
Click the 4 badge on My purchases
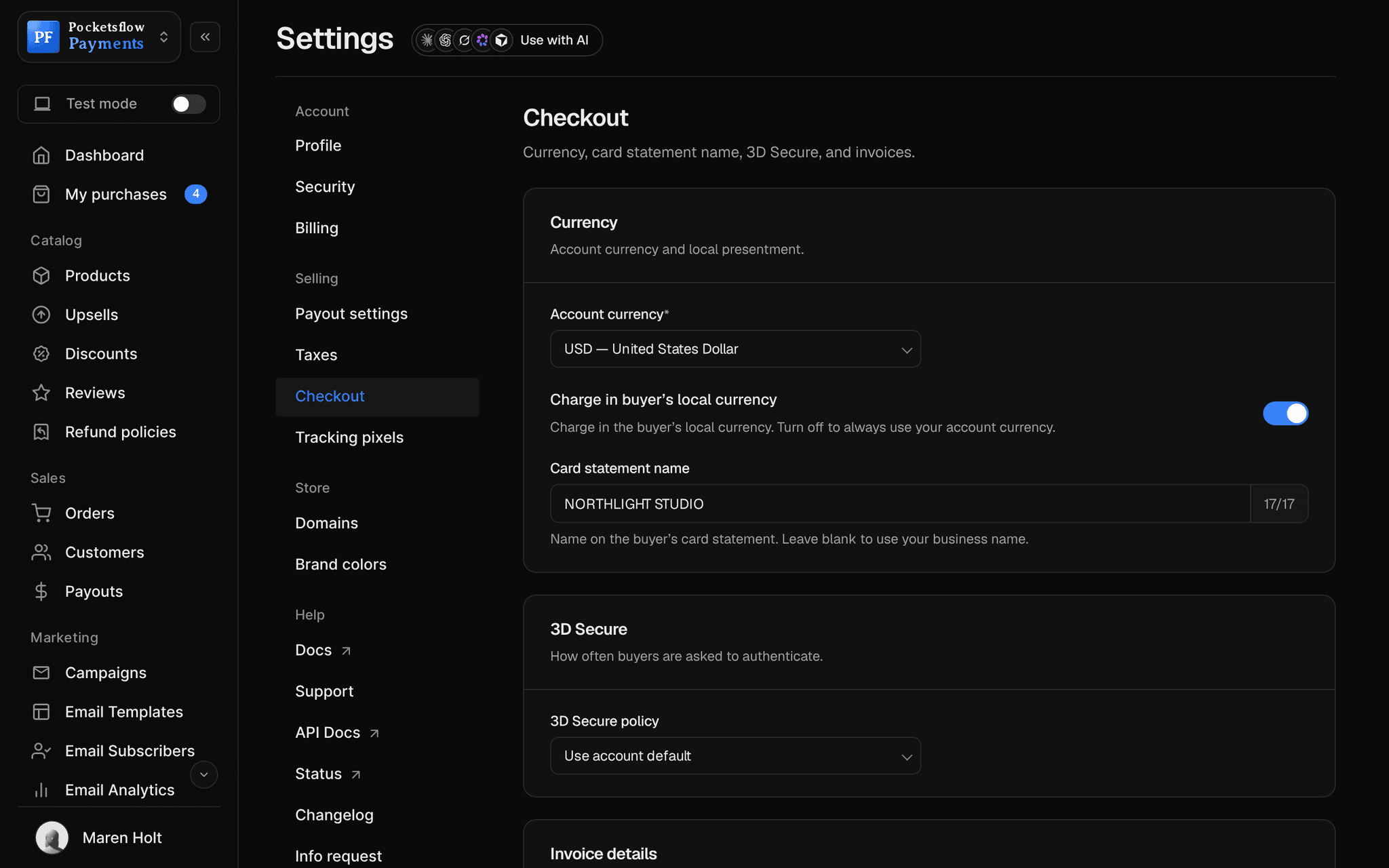pyautogui.click(x=195, y=194)
